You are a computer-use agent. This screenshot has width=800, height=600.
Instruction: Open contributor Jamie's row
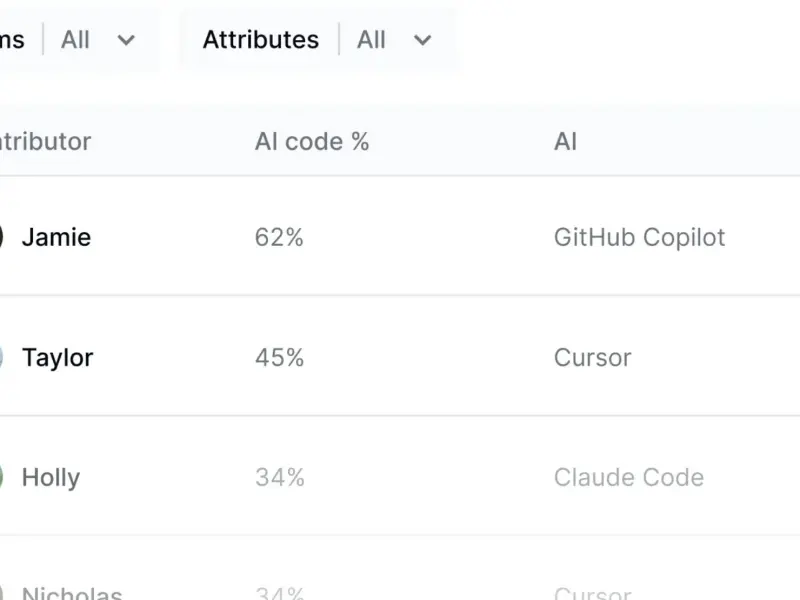pyautogui.click(x=400, y=236)
